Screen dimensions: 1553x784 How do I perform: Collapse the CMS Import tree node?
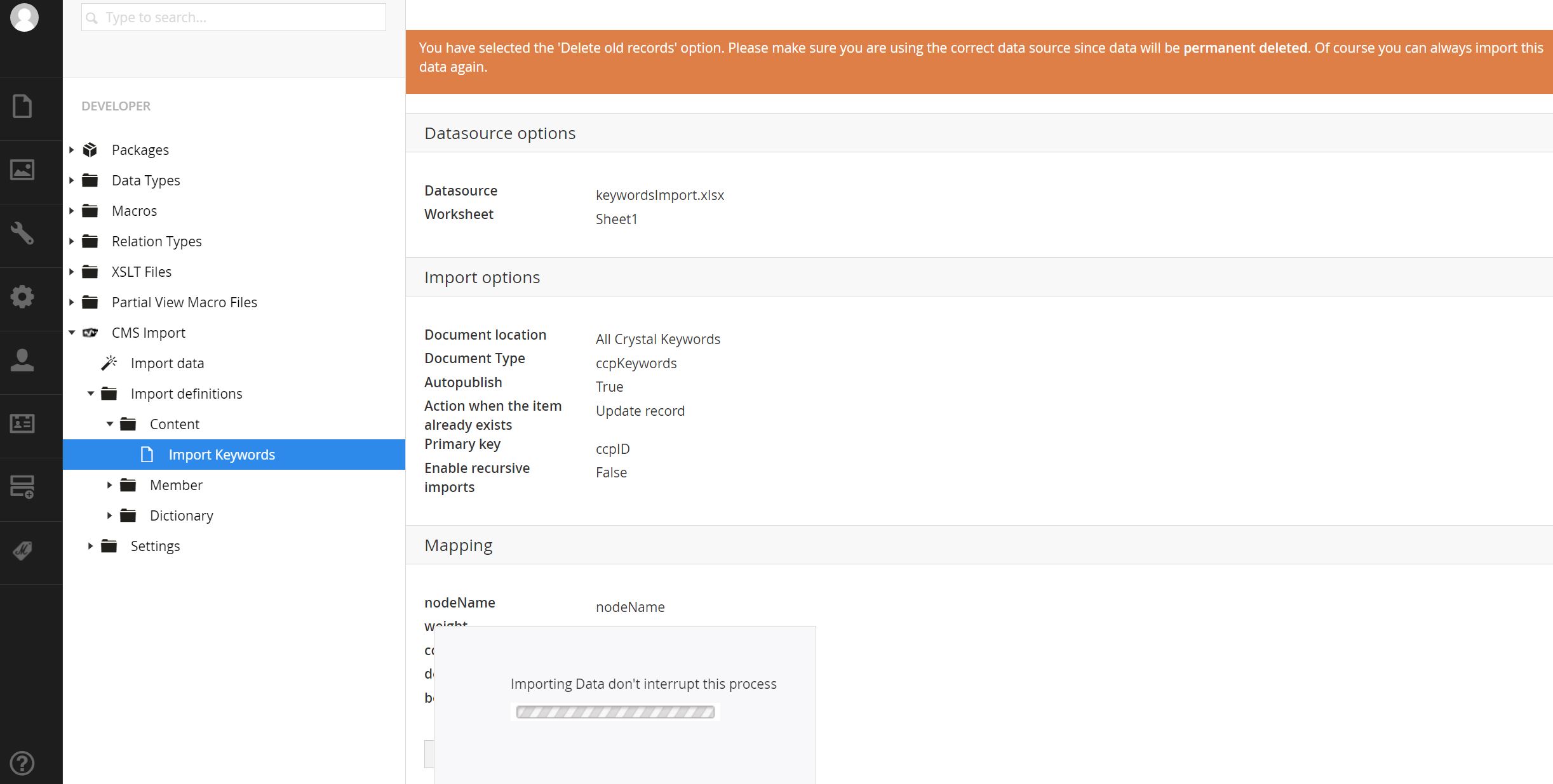tap(72, 333)
